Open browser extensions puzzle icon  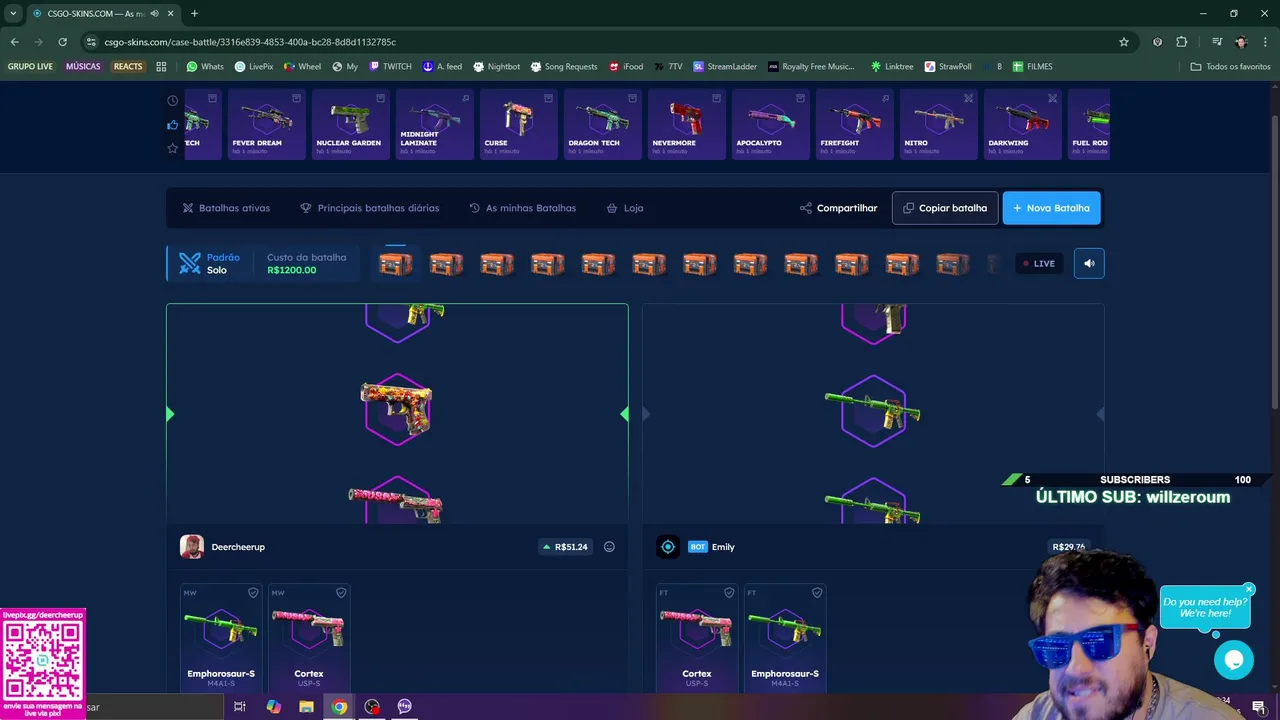(x=1181, y=42)
